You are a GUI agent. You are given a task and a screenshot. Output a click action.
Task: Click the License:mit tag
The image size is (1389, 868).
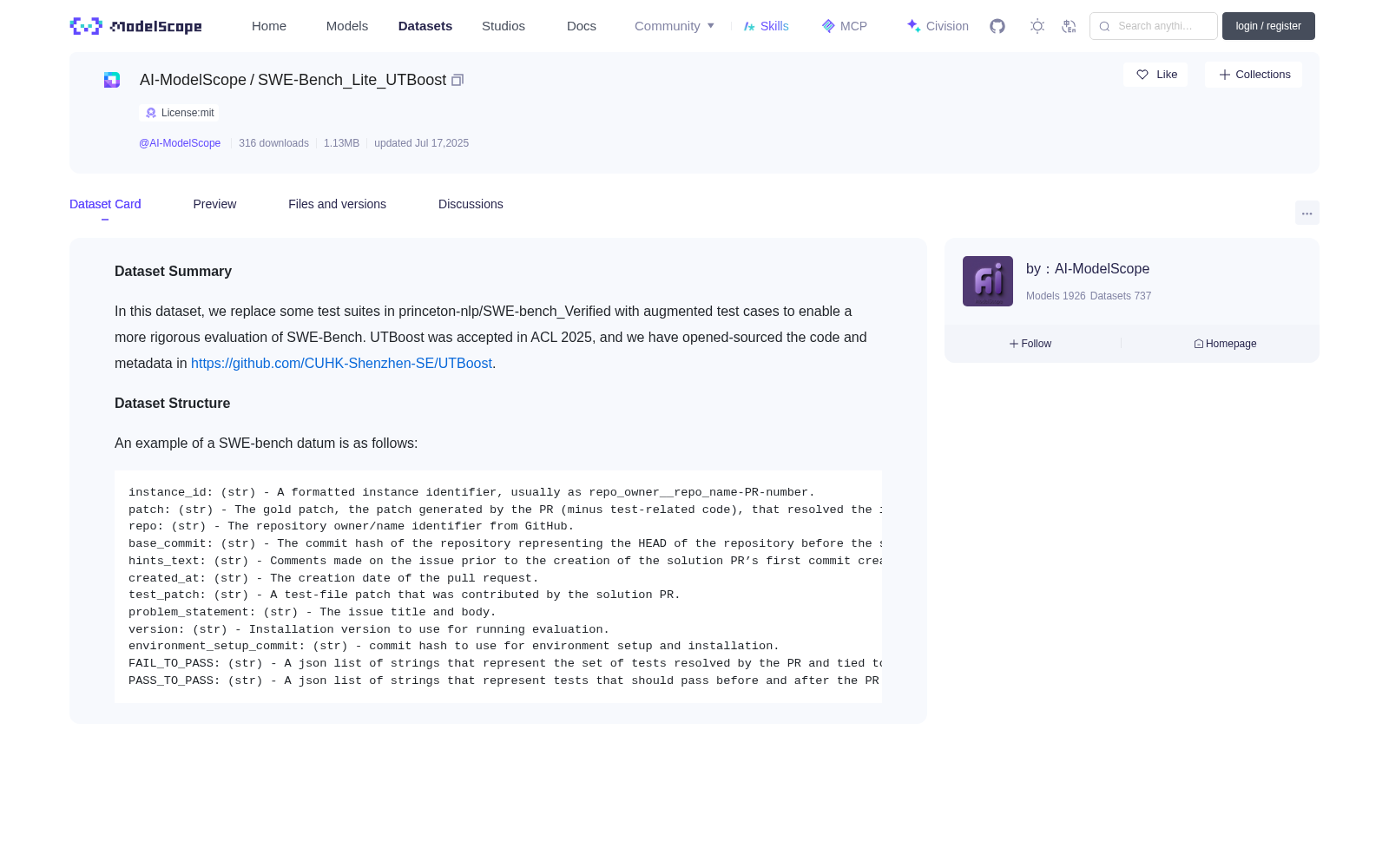coord(179,113)
